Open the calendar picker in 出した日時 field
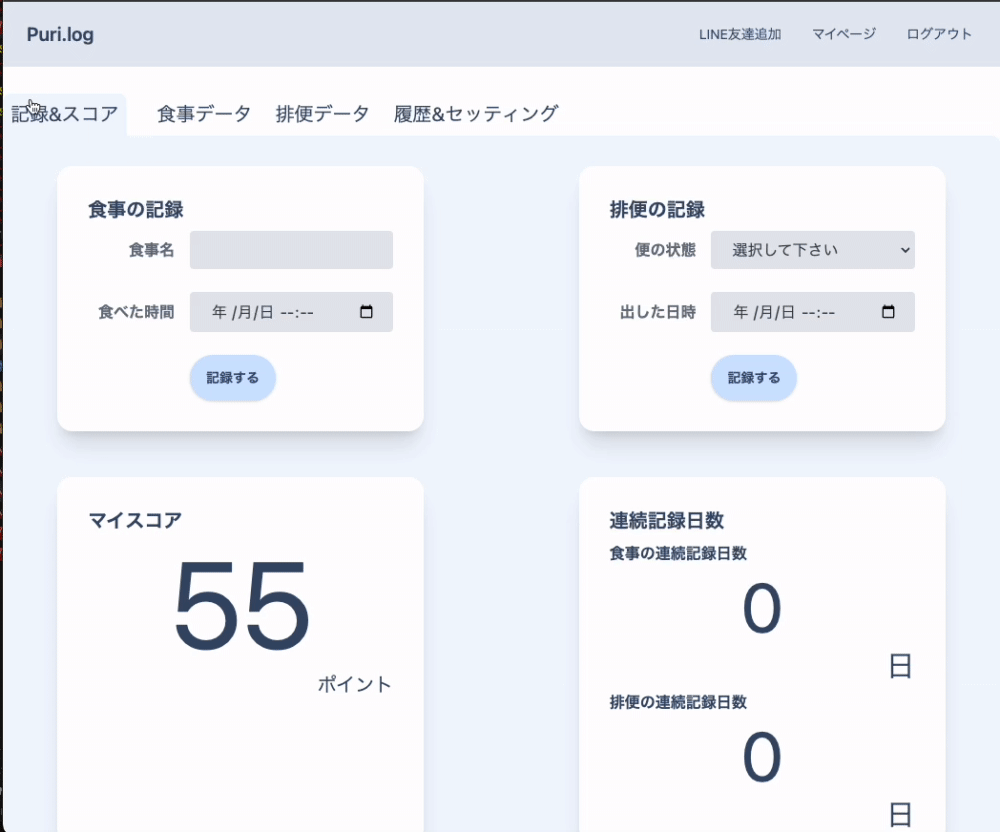 888,312
